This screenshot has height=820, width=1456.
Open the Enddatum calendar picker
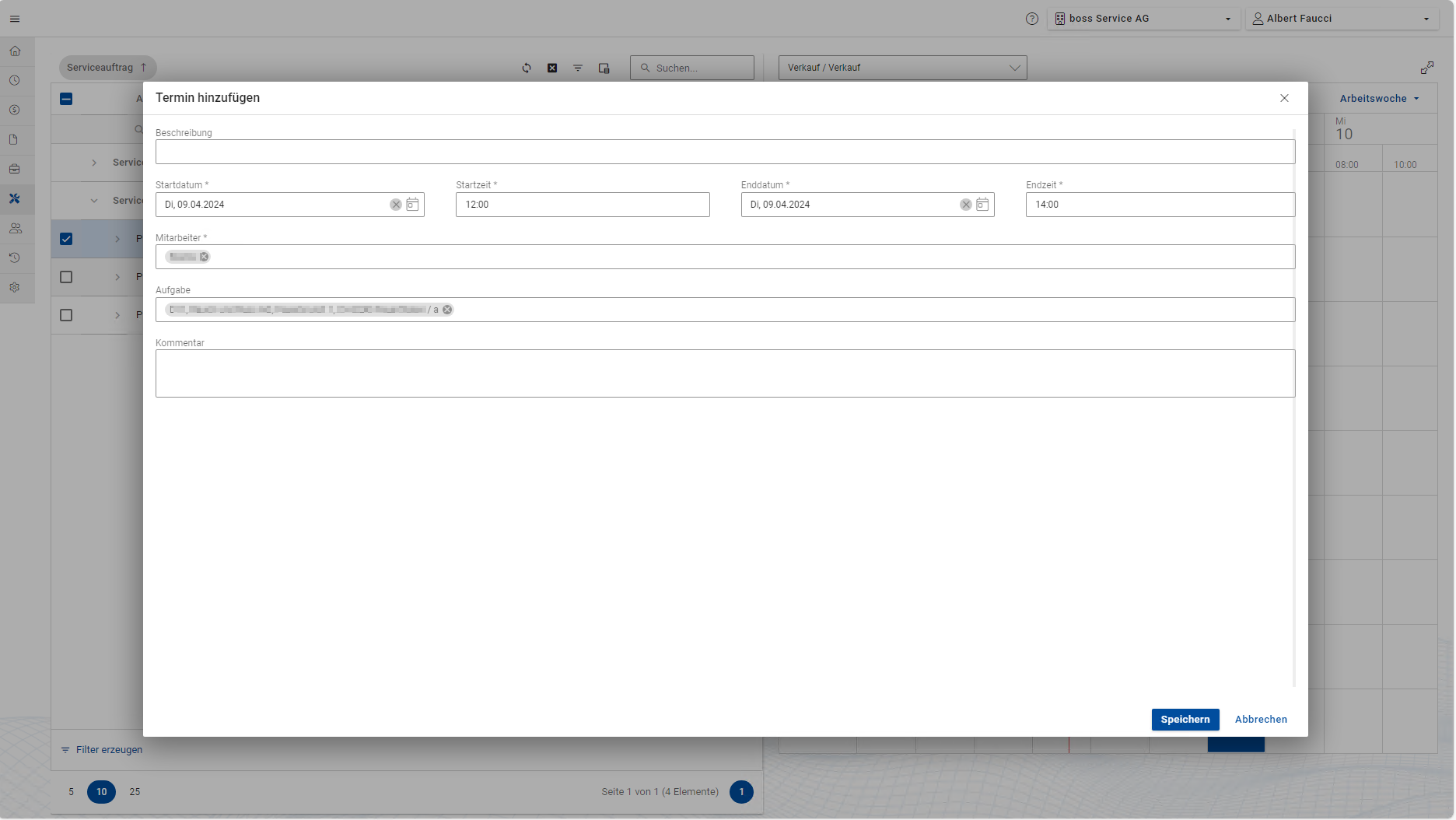coord(982,205)
